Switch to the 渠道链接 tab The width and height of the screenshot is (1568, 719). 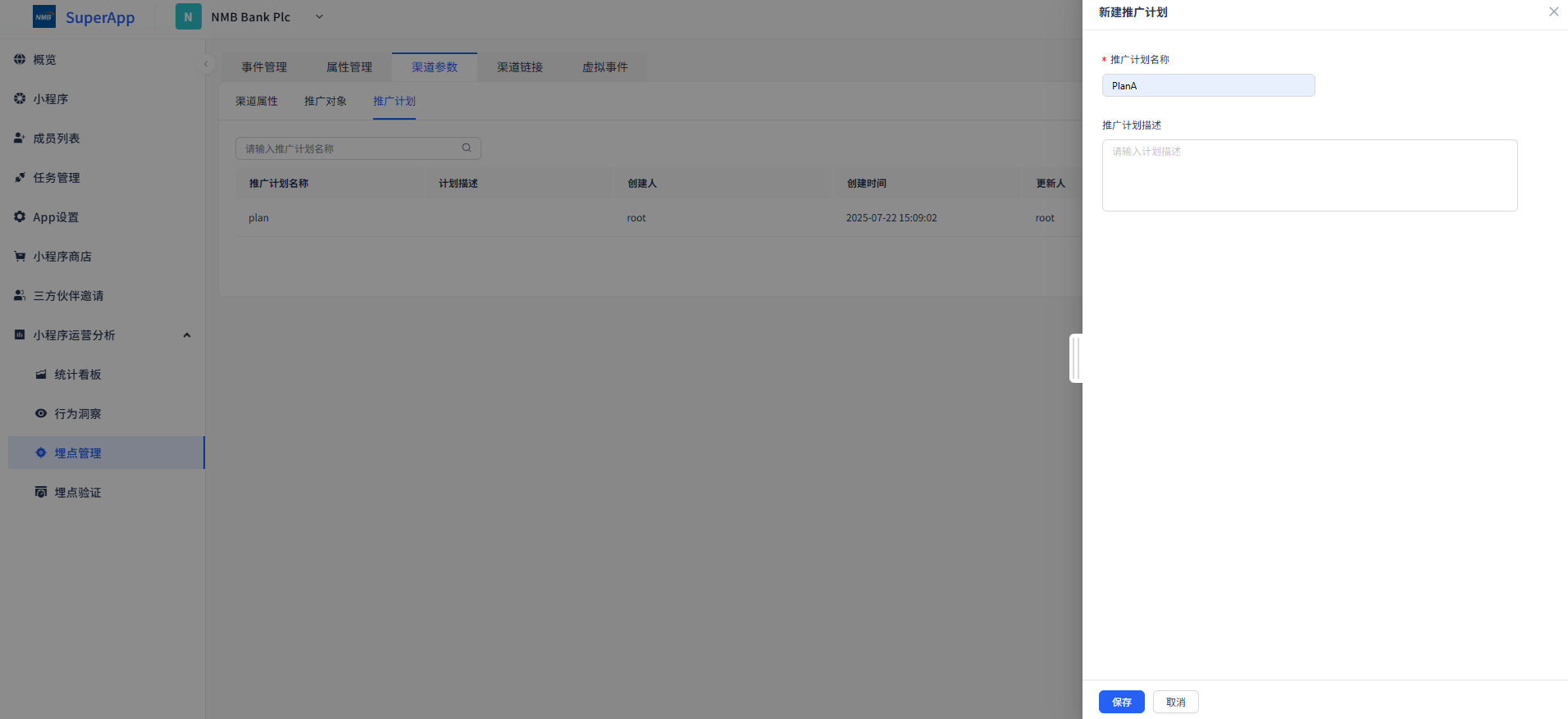[520, 67]
